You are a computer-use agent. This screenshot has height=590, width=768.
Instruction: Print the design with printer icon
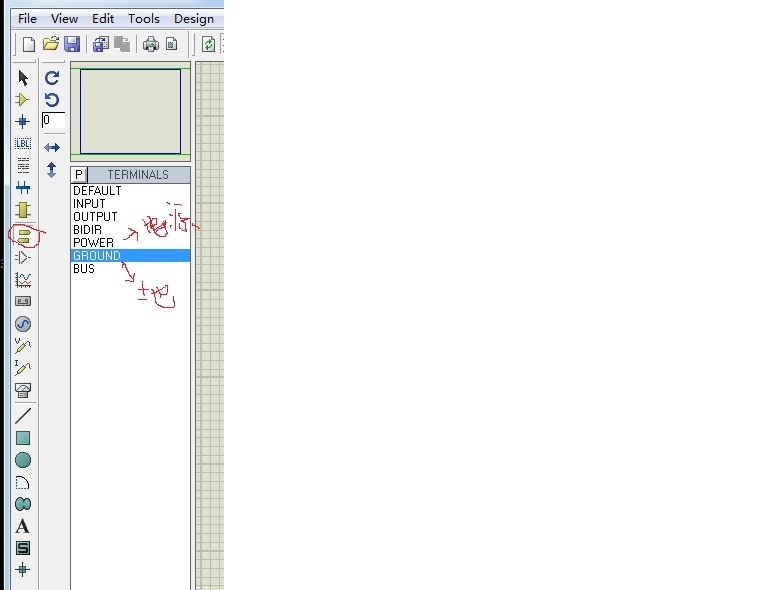point(150,44)
